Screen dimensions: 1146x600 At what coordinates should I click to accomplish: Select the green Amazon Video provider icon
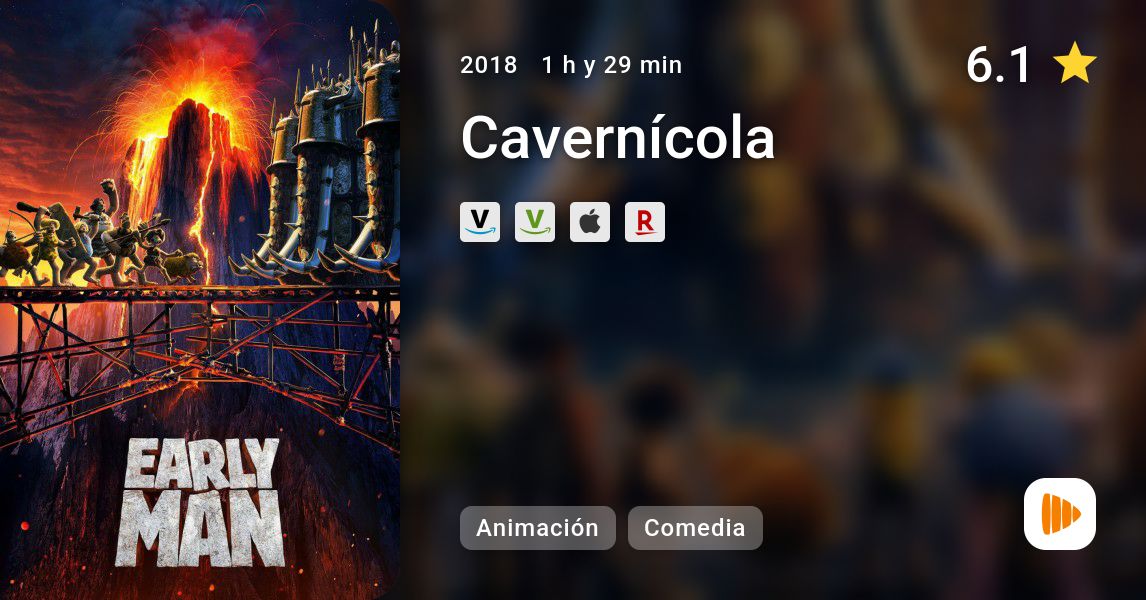535,222
